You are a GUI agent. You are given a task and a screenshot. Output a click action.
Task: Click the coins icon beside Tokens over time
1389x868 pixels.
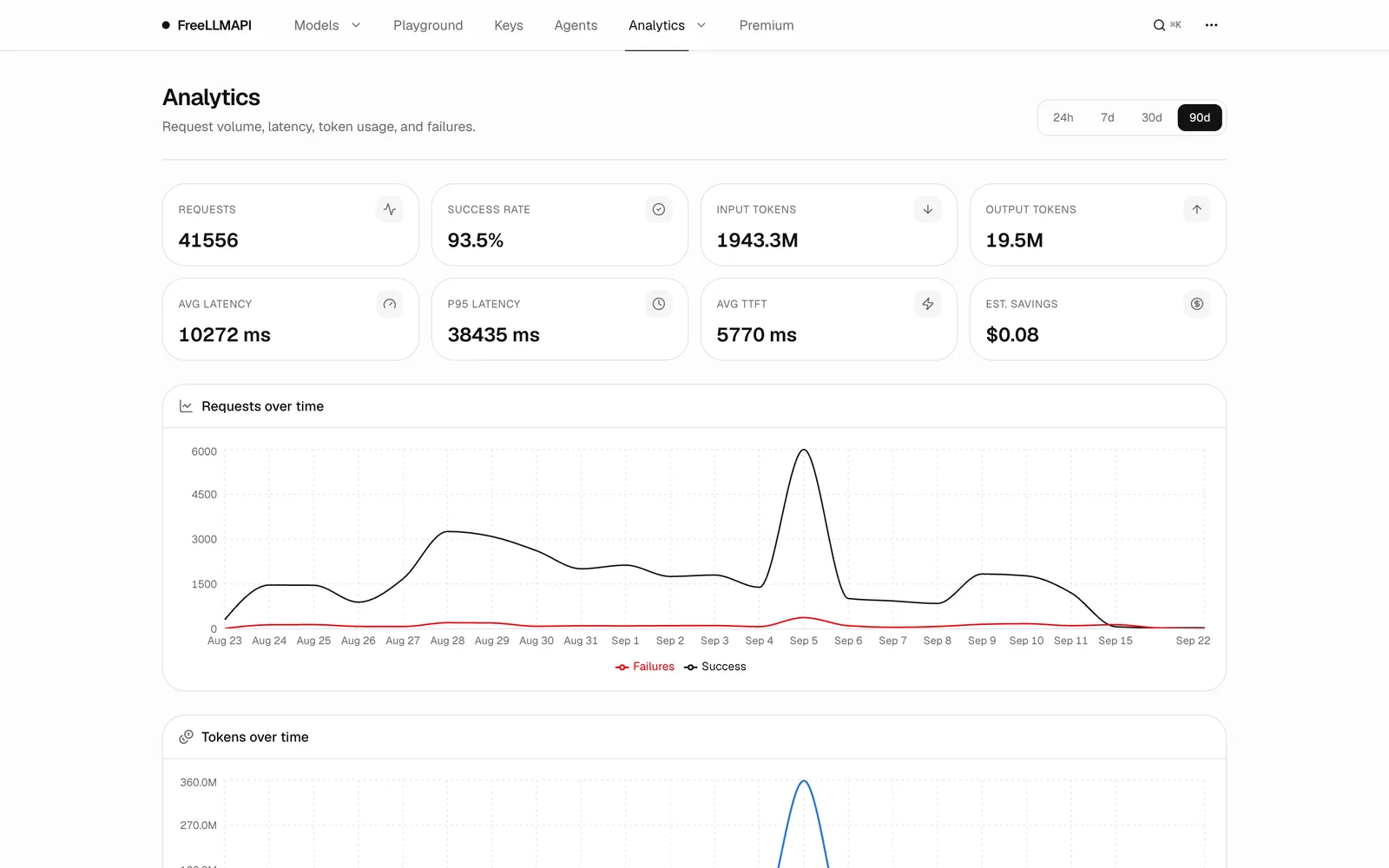click(186, 737)
